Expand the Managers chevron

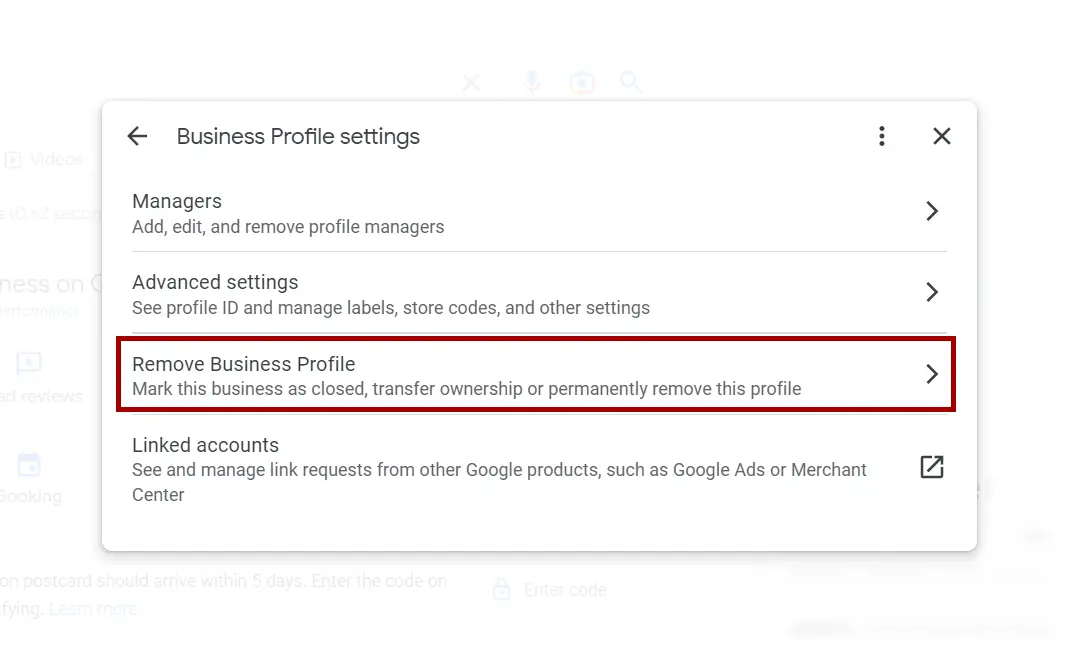click(x=932, y=211)
